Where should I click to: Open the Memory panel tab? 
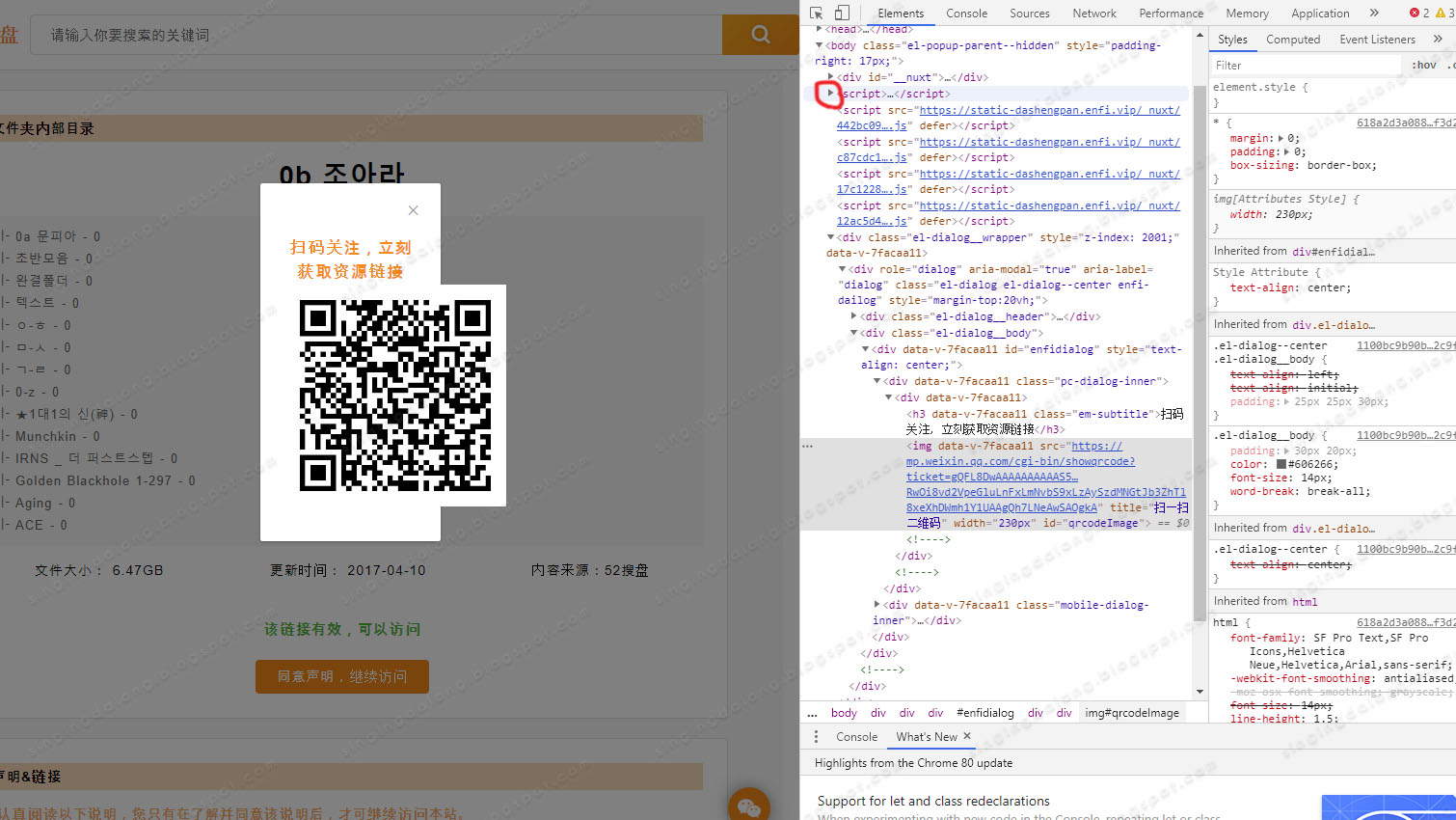tap(1247, 14)
